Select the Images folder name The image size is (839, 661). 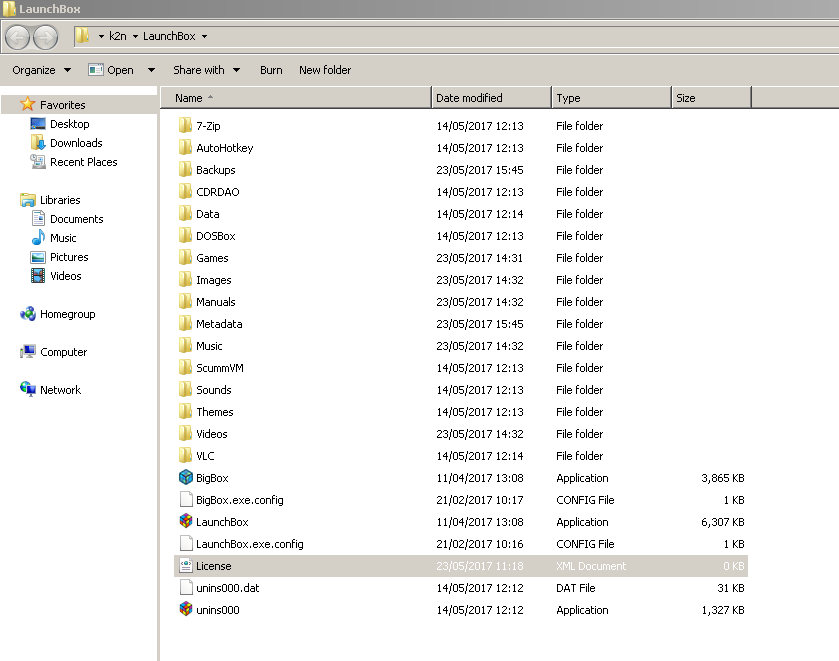coord(213,280)
